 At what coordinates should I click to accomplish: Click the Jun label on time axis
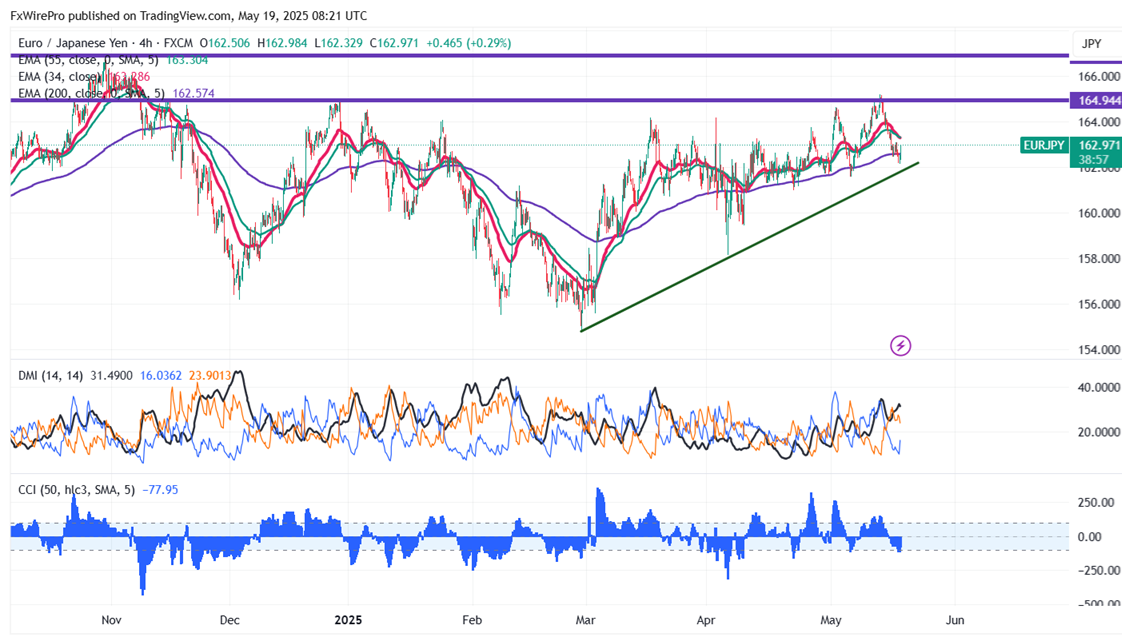tap(955, 620)
